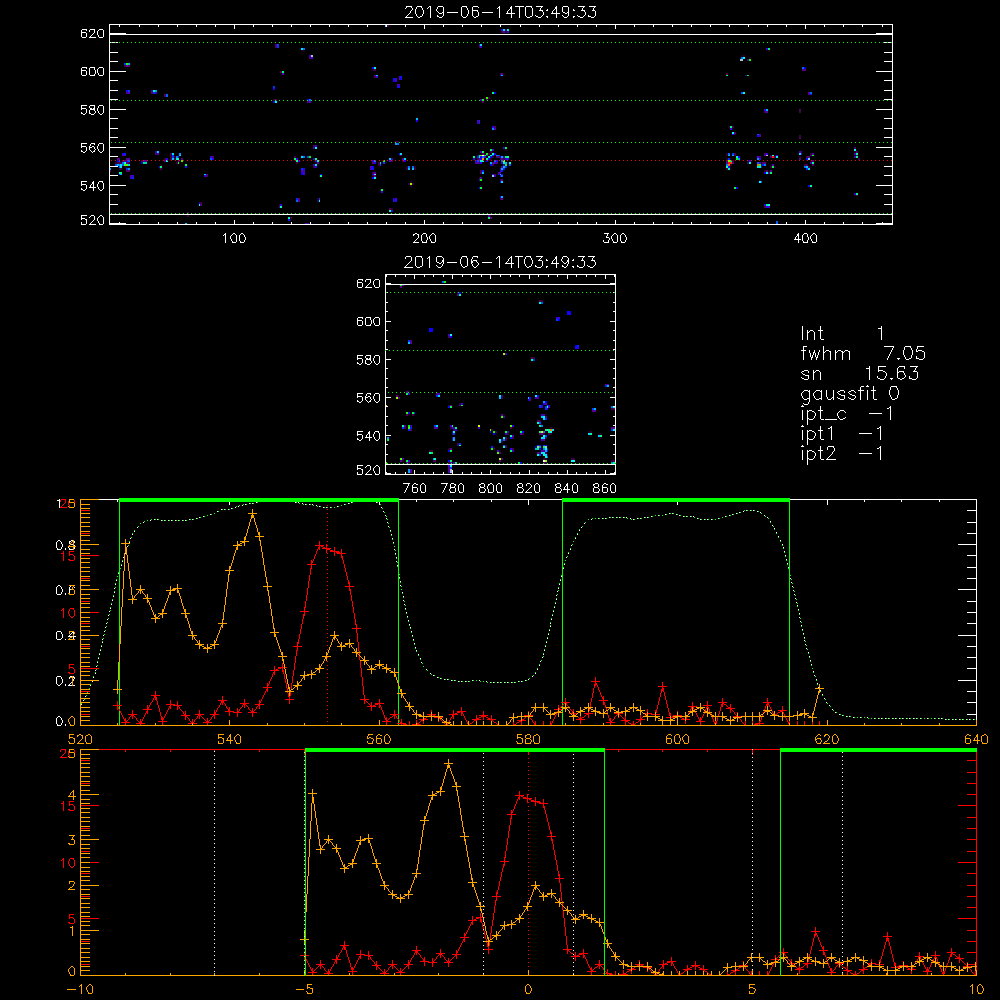Click x-axis label 800 on middle plot
This screenshot has width=1000, height=1000.
pos(490,489)
